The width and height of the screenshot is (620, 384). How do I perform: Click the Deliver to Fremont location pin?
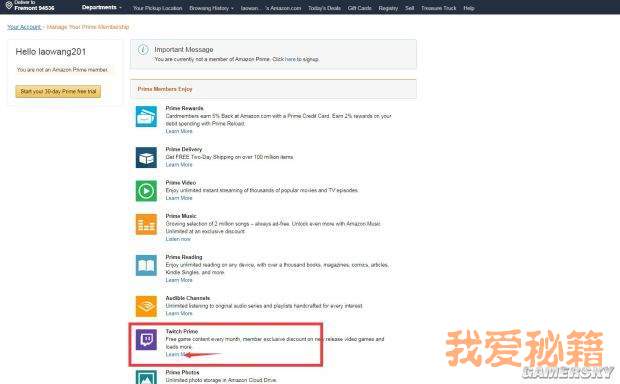coord(9,6)
